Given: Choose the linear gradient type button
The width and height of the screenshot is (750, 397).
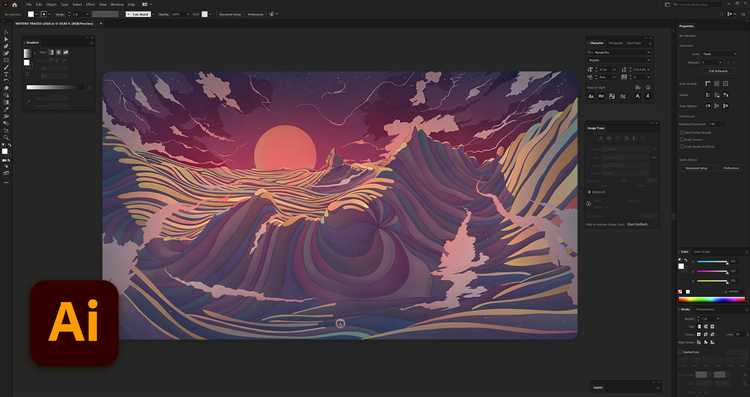Looking at the screenshot, I should pos(52,52).
